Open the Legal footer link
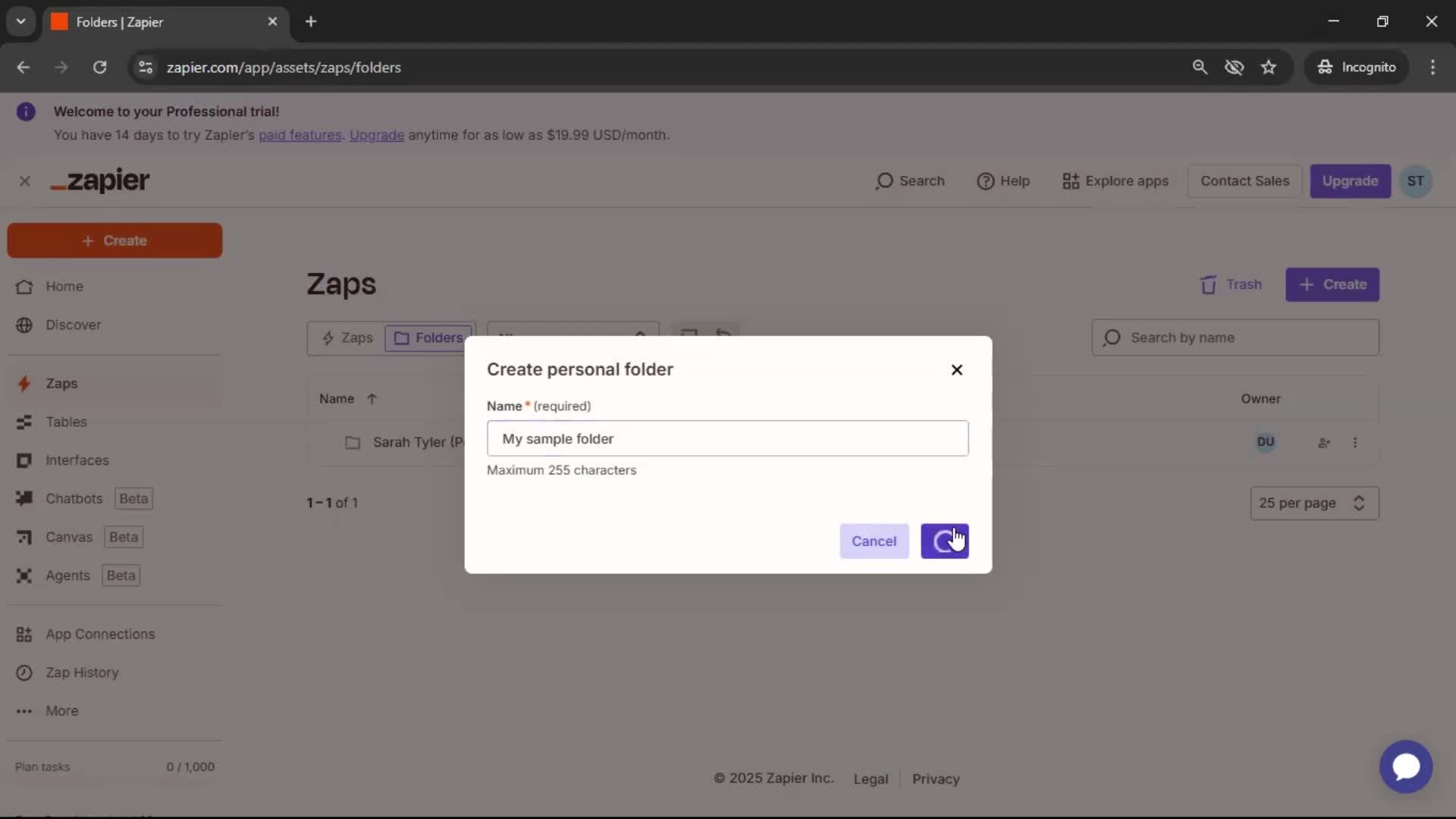Image resolution: width=1456 pixels, height=819 pixels. [871, 779]
